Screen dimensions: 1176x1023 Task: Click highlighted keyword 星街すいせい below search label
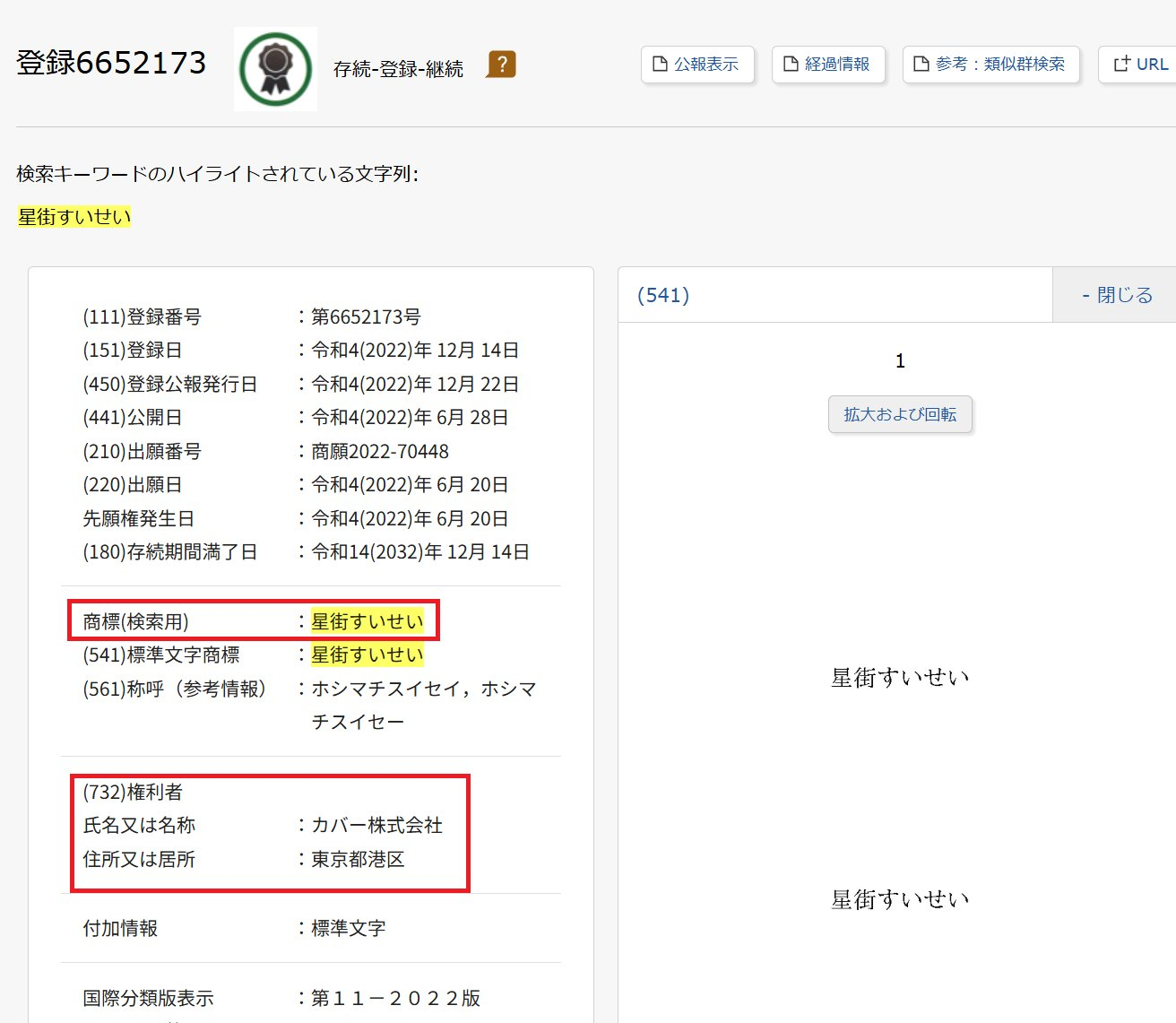[x=74, y=217]
